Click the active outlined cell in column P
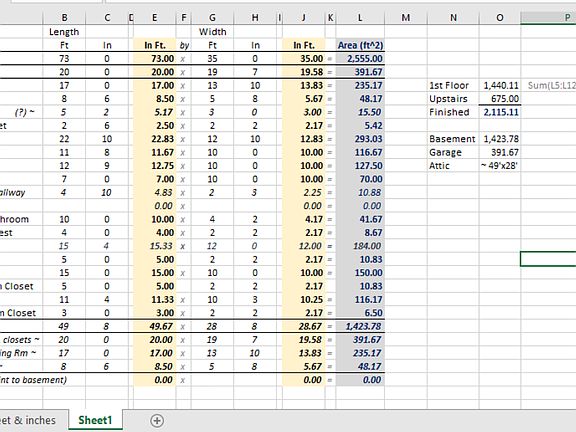 click(x=548, y=259)
